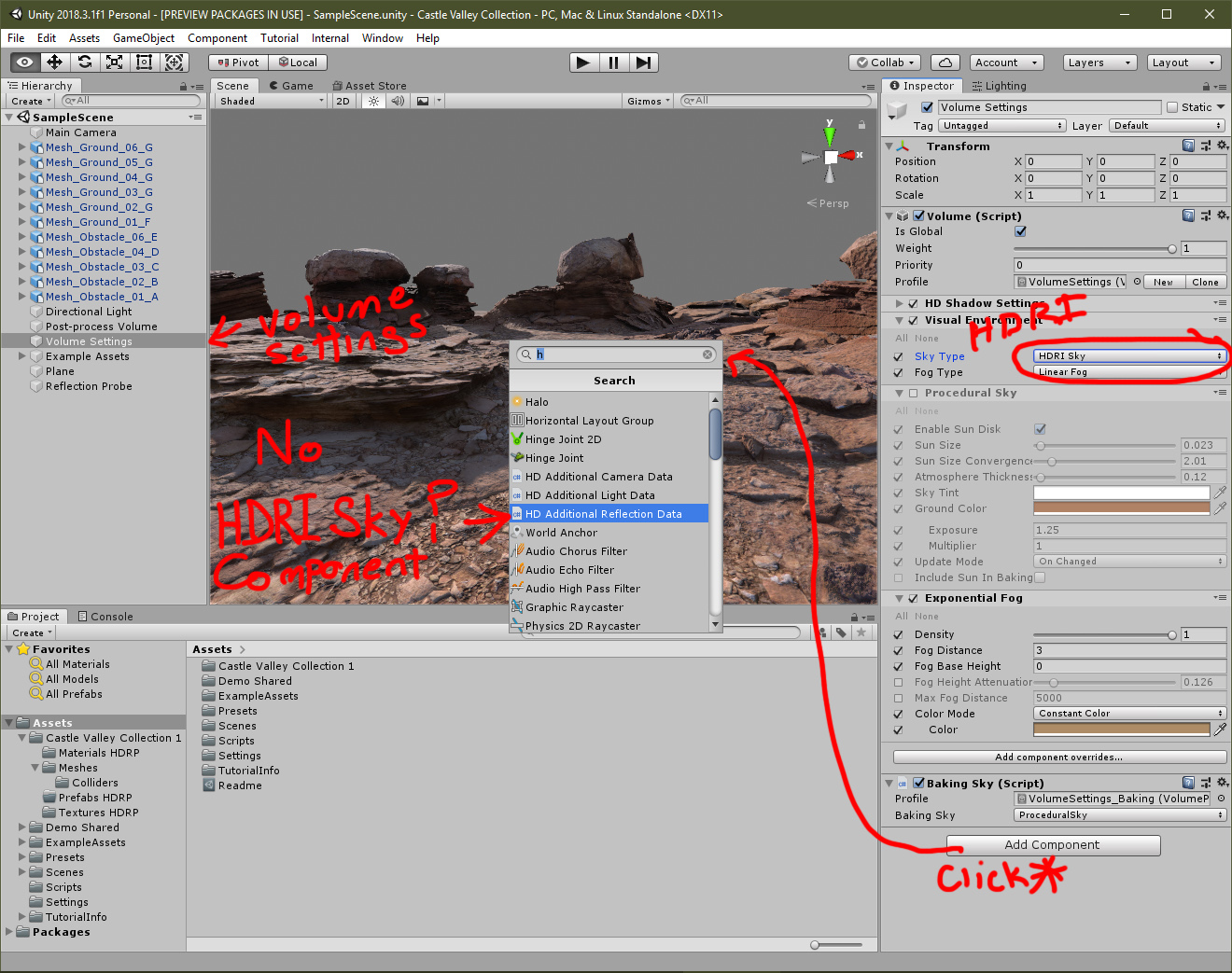Select the Move tool
This screenshot has height=973, width=1232.
(x=54, y=63)
